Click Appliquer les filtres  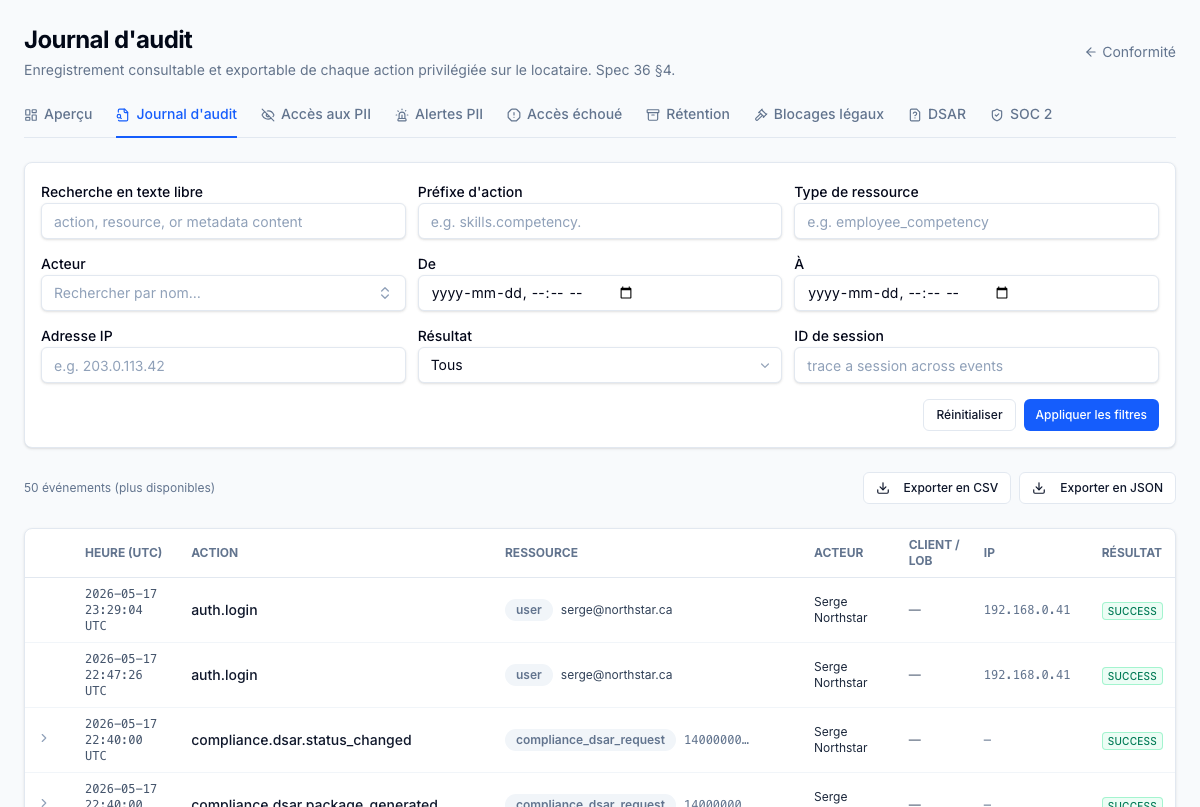1091,415
